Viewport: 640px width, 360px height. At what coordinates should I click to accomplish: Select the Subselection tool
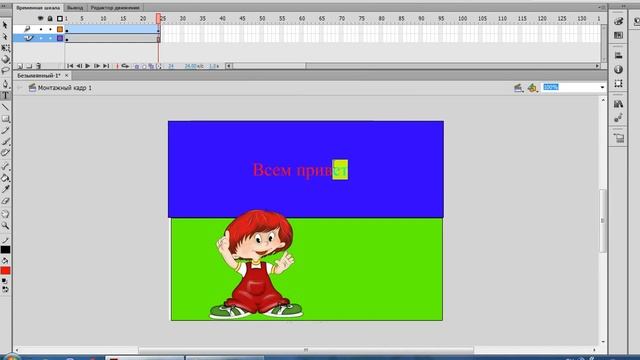tap(5, 37)
